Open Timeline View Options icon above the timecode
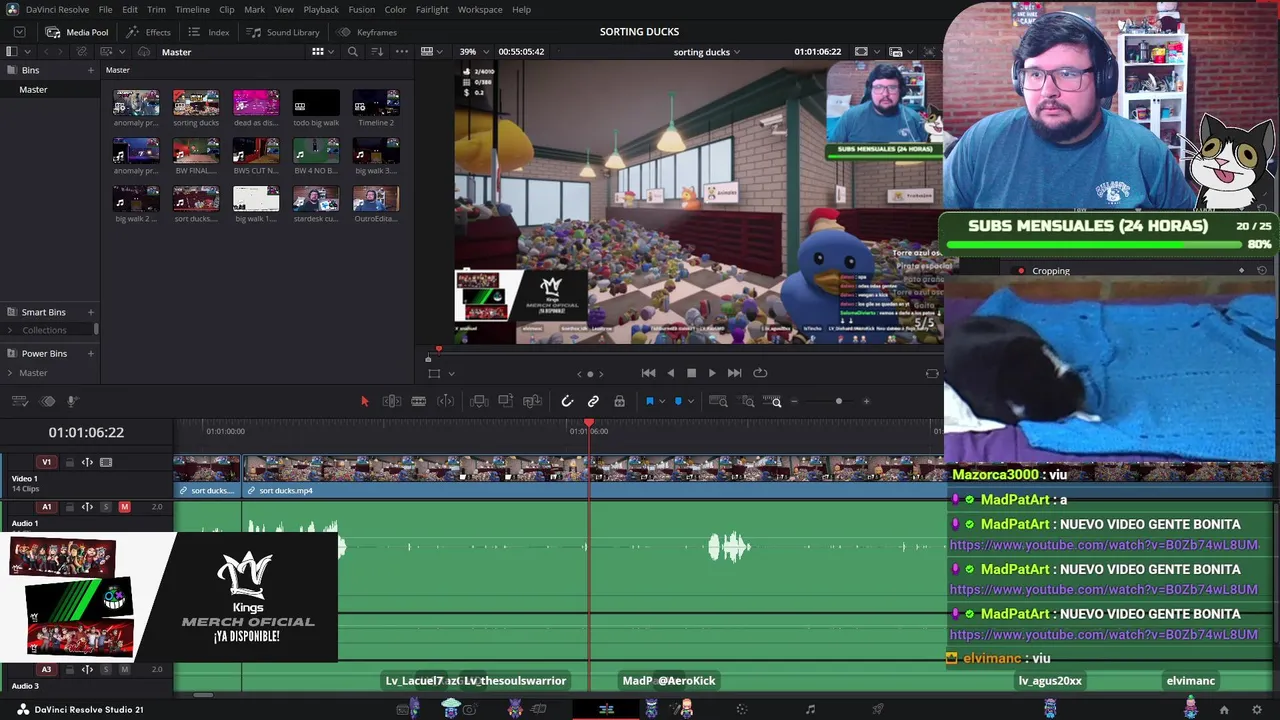The width and height of the screenshot is (1280, 720). coord(19,401)
